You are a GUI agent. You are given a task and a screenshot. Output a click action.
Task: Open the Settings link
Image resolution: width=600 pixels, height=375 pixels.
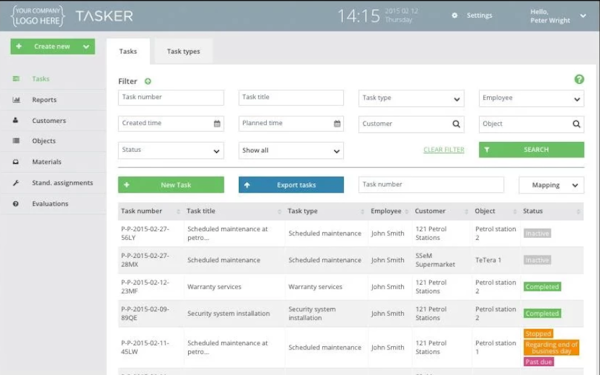click(479, 15)
